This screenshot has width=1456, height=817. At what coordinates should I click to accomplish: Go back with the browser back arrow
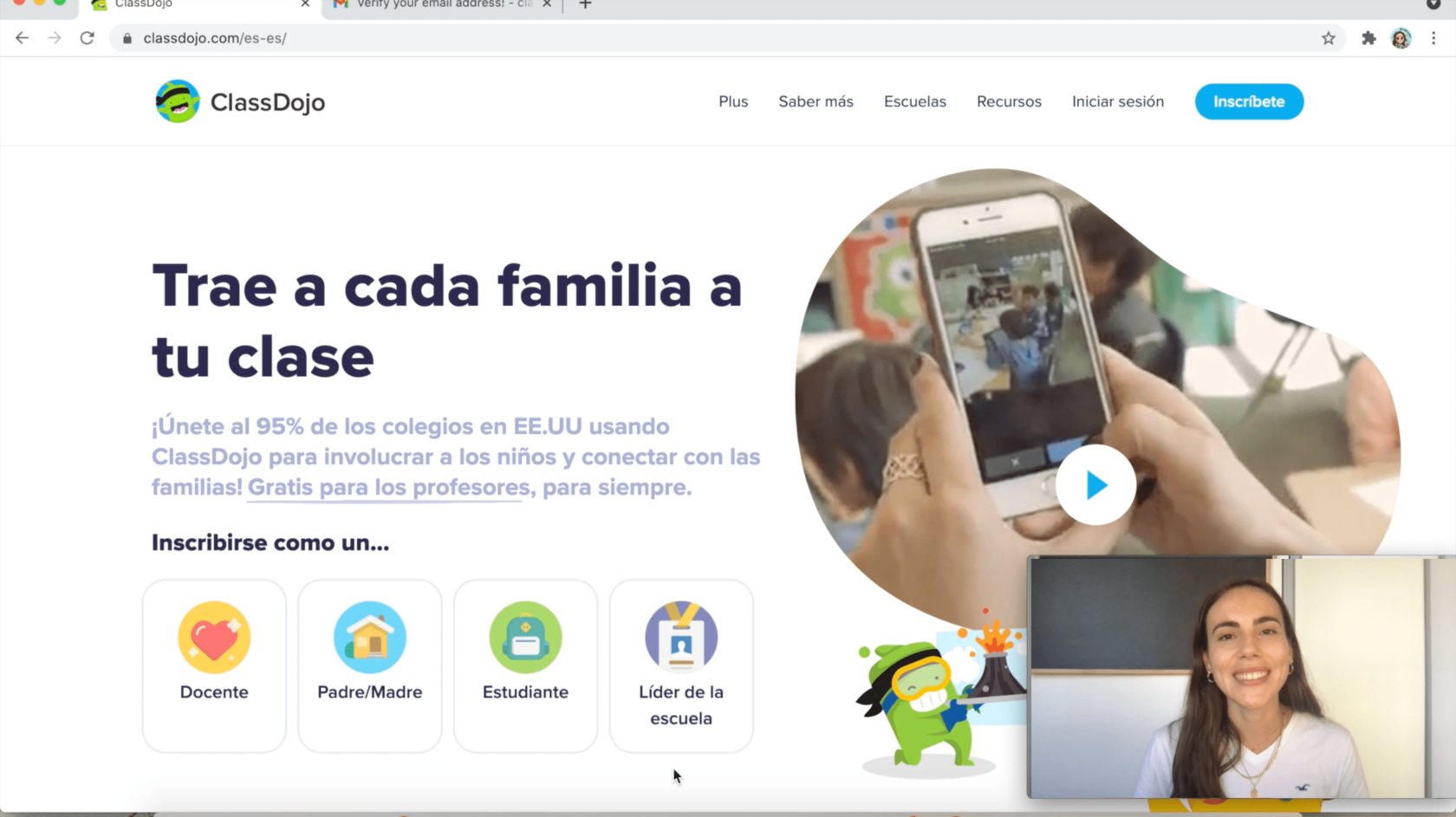pyautogui.click(x=23, y=38)
